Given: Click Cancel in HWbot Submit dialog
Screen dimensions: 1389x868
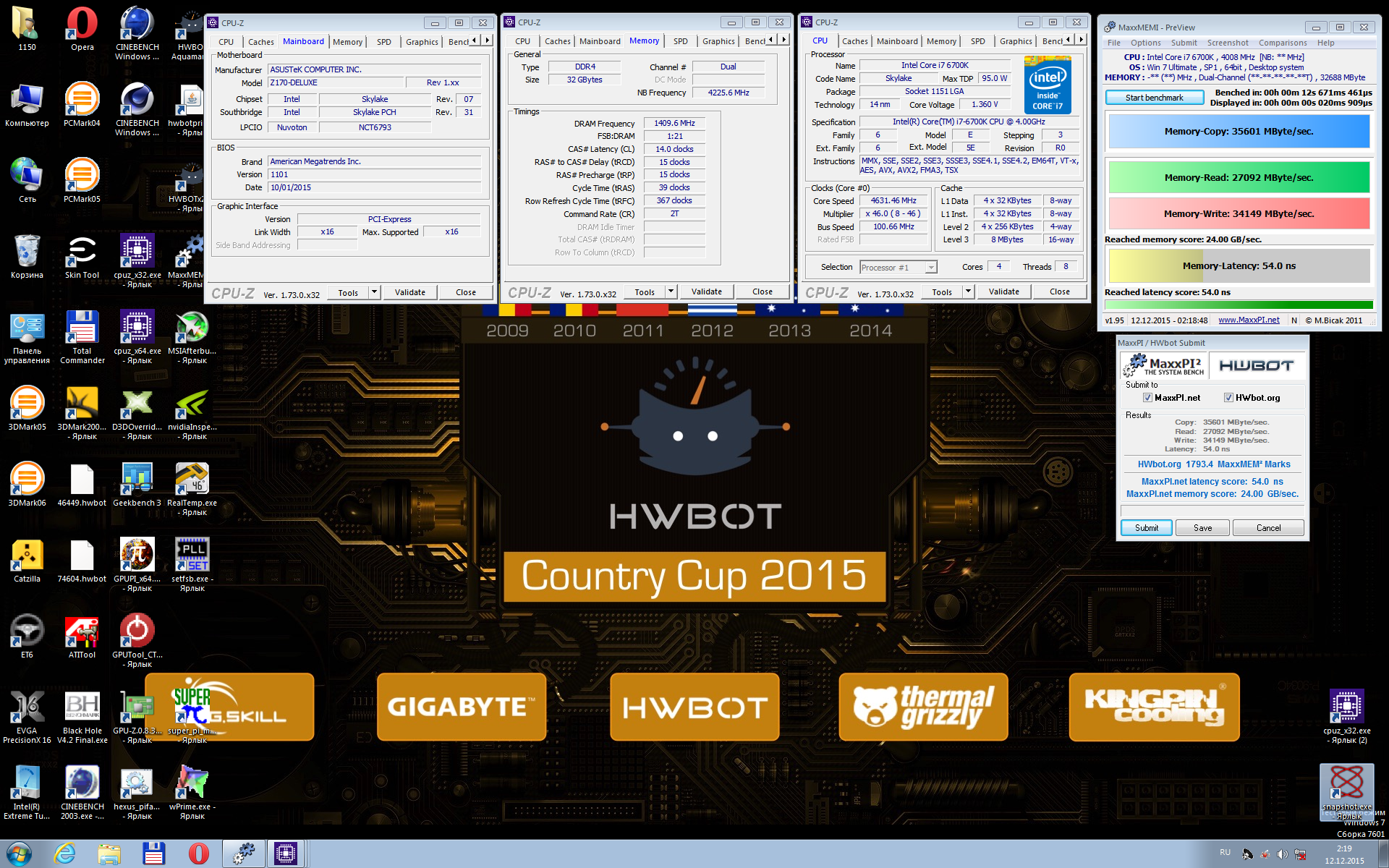Looking at the screenshot, I should 1268,528.
